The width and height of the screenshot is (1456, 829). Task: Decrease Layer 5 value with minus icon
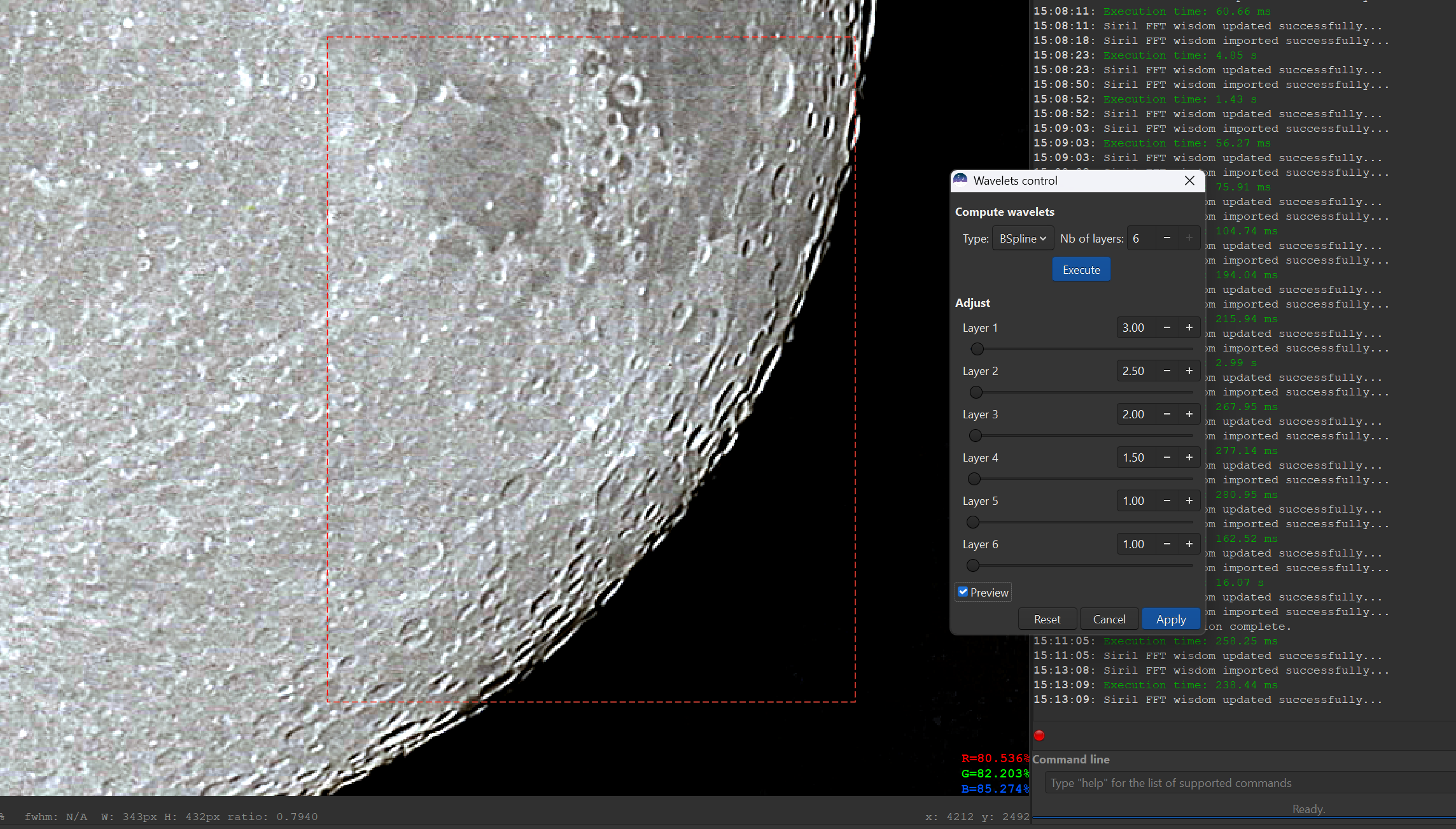(x=1166, y=500)
